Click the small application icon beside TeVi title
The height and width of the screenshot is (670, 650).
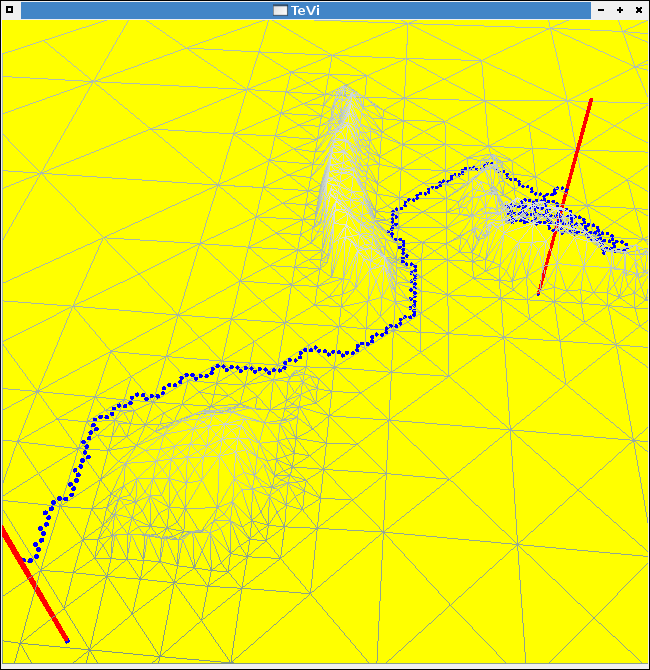click(280, 10)
